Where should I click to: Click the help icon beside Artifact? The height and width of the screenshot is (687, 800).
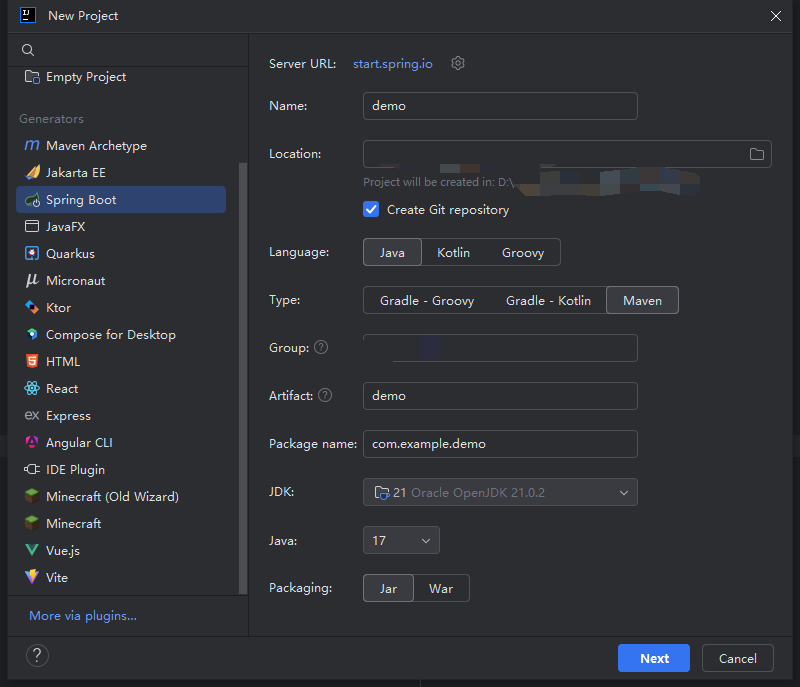click(325, 396)
